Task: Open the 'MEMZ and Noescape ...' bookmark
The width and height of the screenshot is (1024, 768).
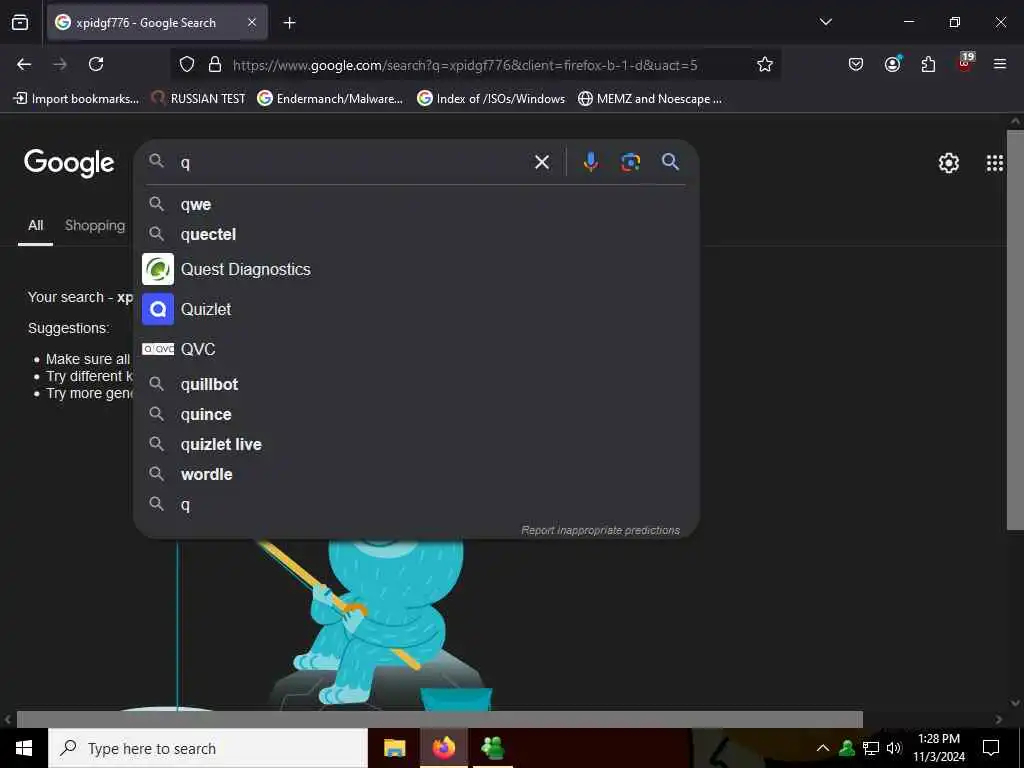Action: (650, 99)
